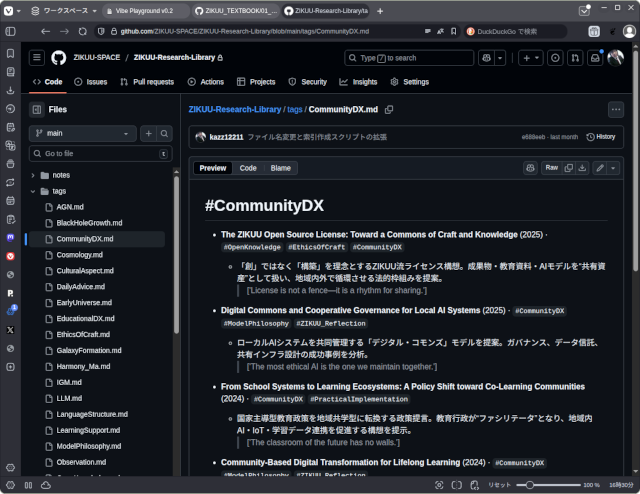640x494 pixels.
Task: Collapse the Files side panel
Action: pos(36,109)
